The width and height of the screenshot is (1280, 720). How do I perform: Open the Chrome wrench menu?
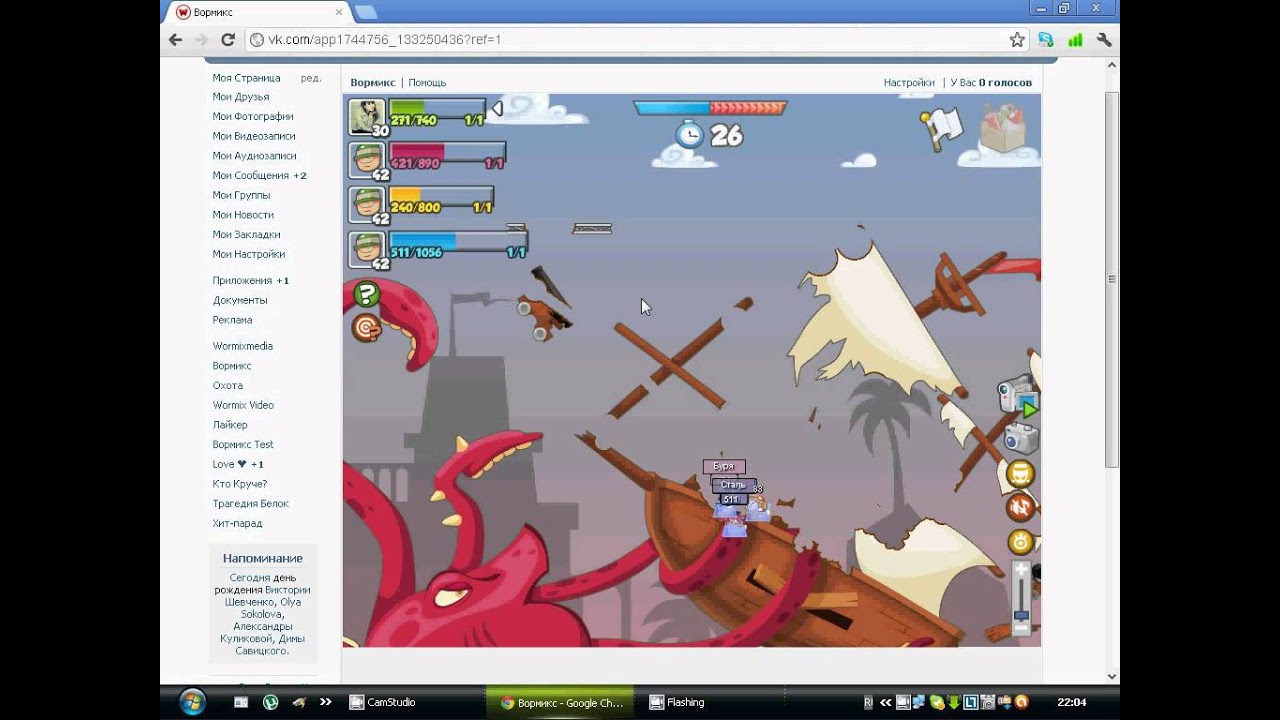tap(1104, 40)
